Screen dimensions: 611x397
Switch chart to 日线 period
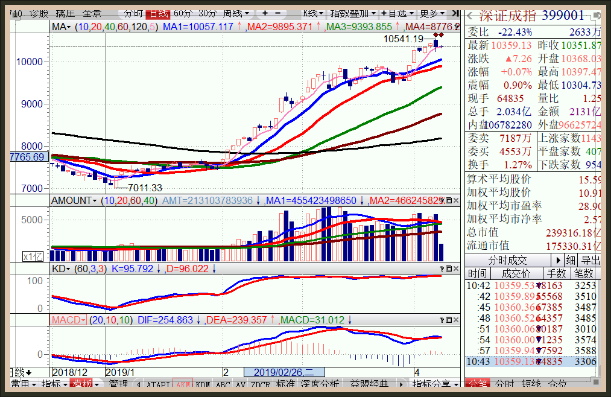158,14
